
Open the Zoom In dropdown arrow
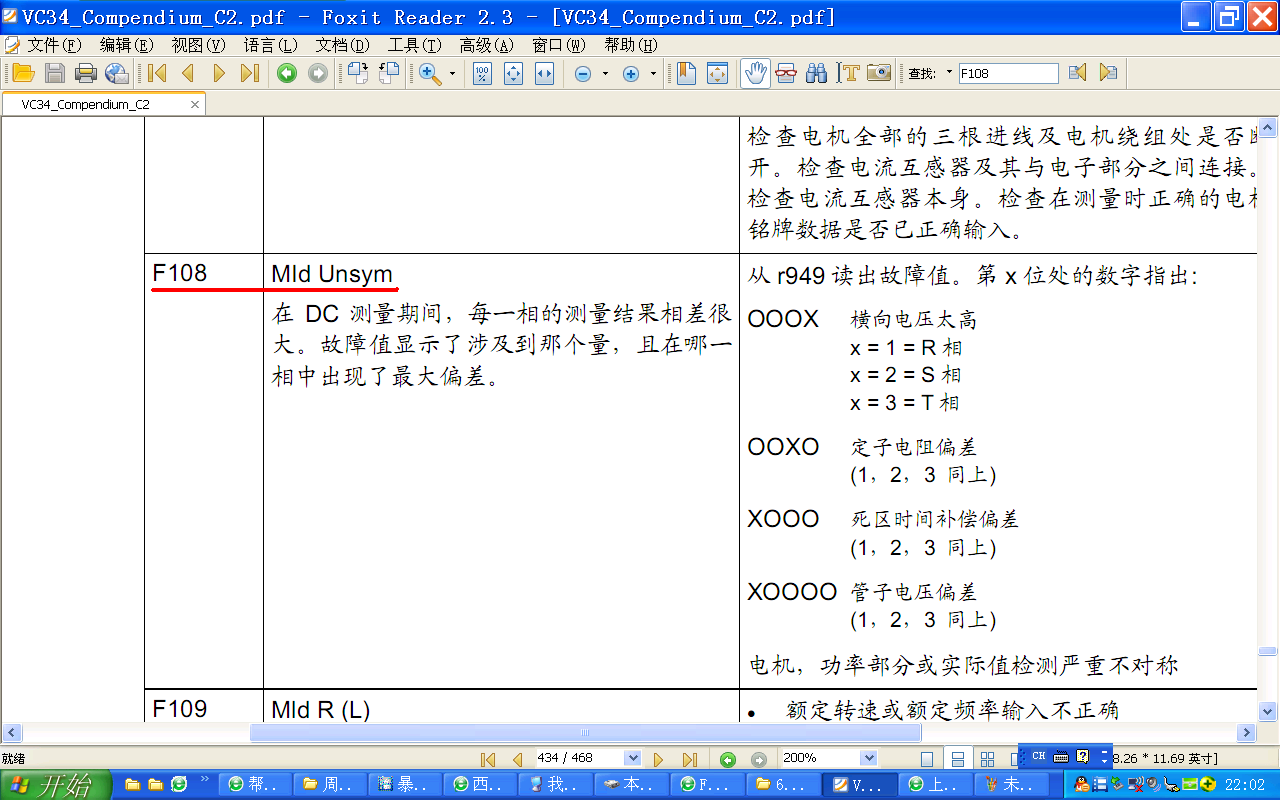pos(653,73)
